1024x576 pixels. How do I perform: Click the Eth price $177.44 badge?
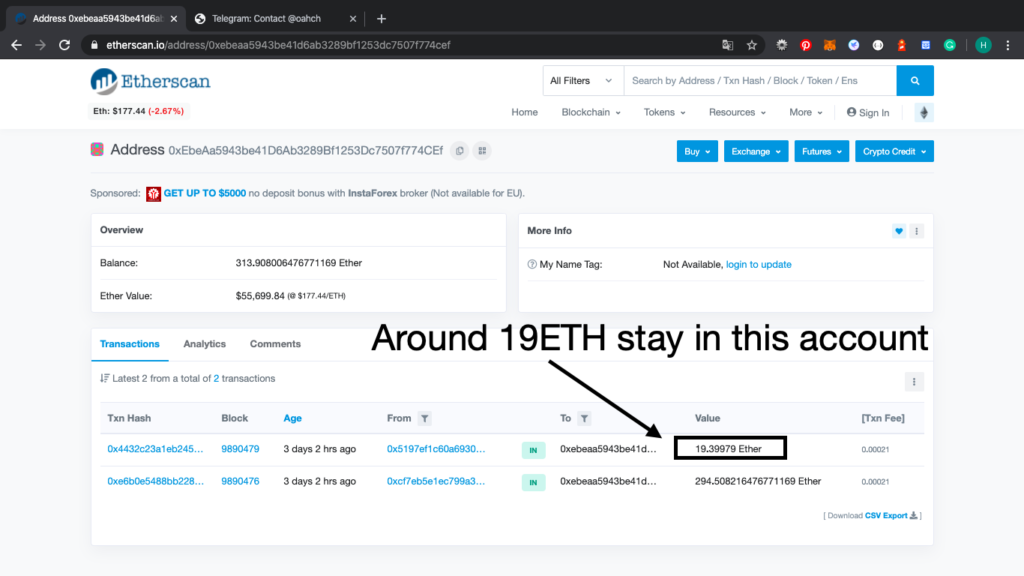(138, 111)
